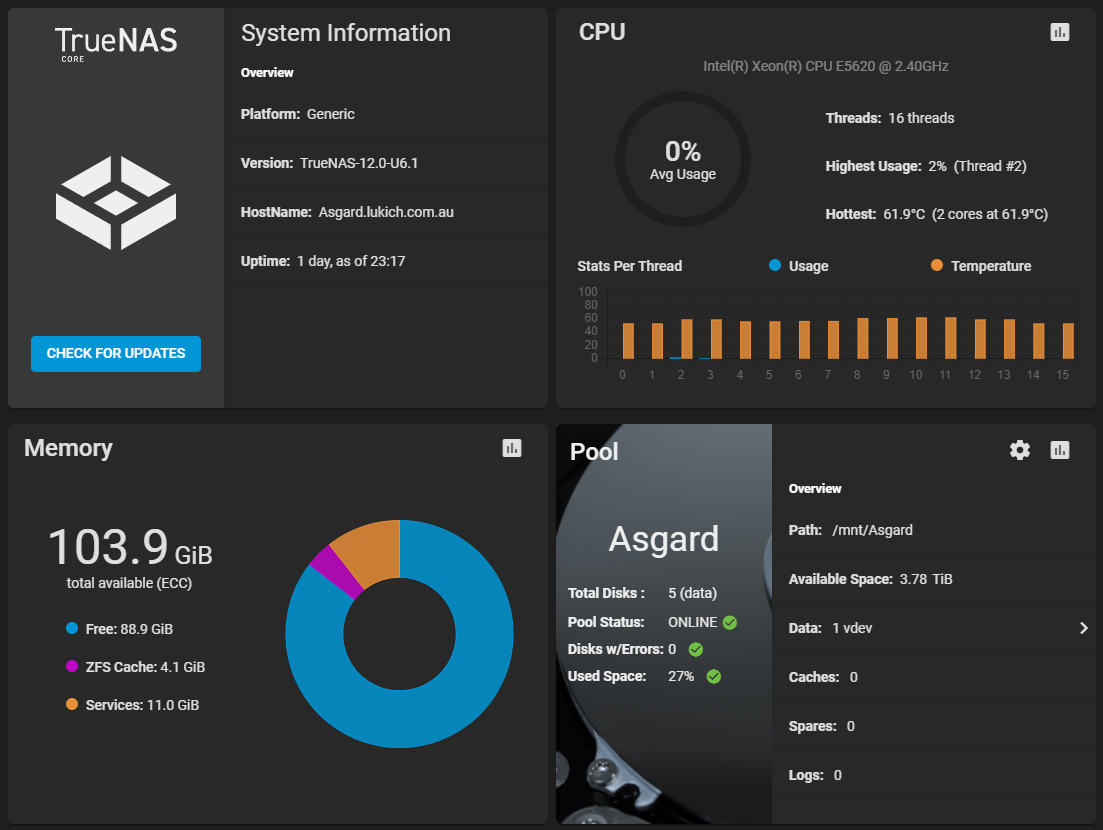This screenshot has width=1103, height=830.
Task: Click the Free: 88.9 GiB label
Action: pos(129,629)
